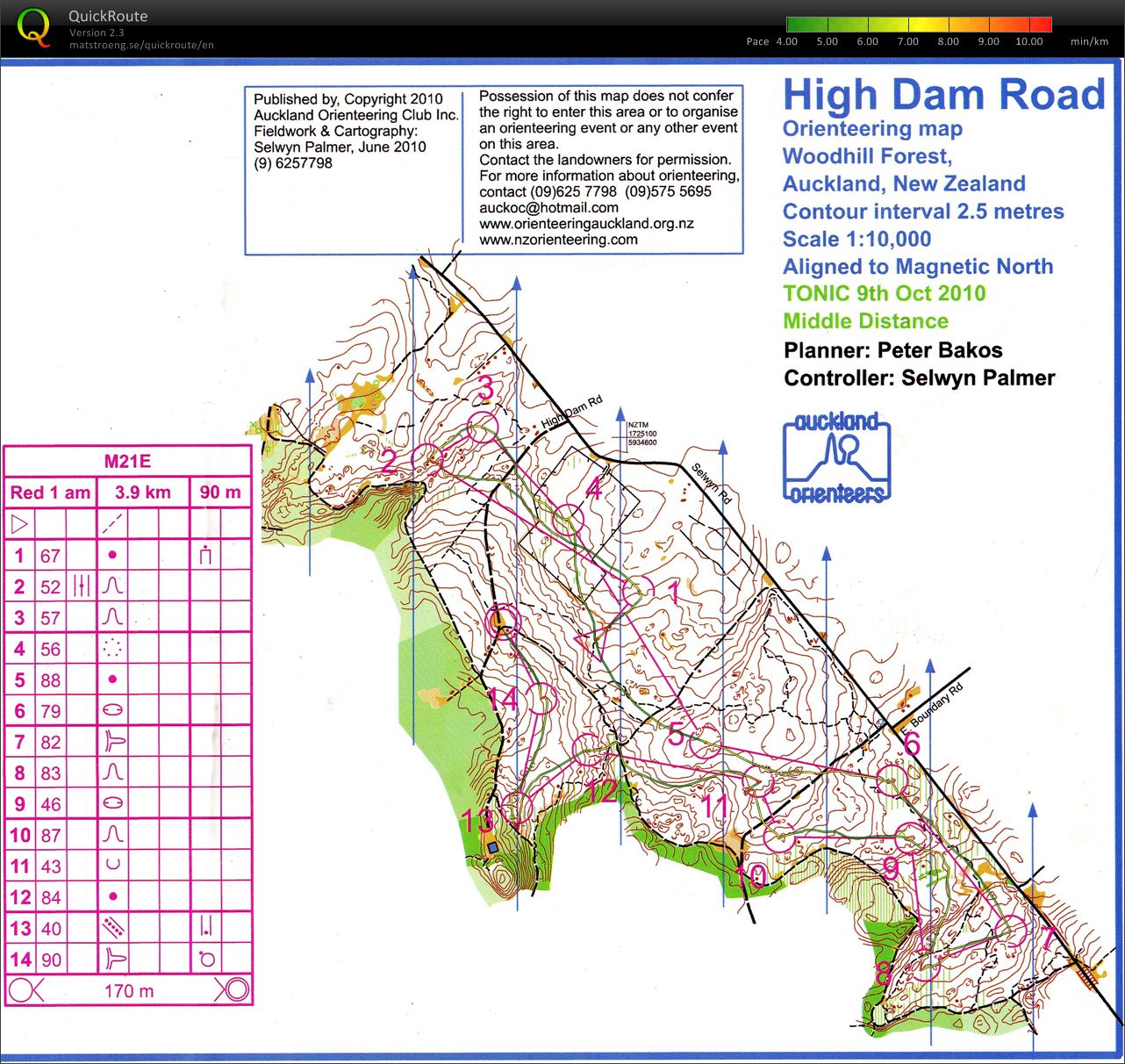Open the www.orienteeringauckland.org.nz link
Screen dimensions: 1125x1064
tap(586, 224)
